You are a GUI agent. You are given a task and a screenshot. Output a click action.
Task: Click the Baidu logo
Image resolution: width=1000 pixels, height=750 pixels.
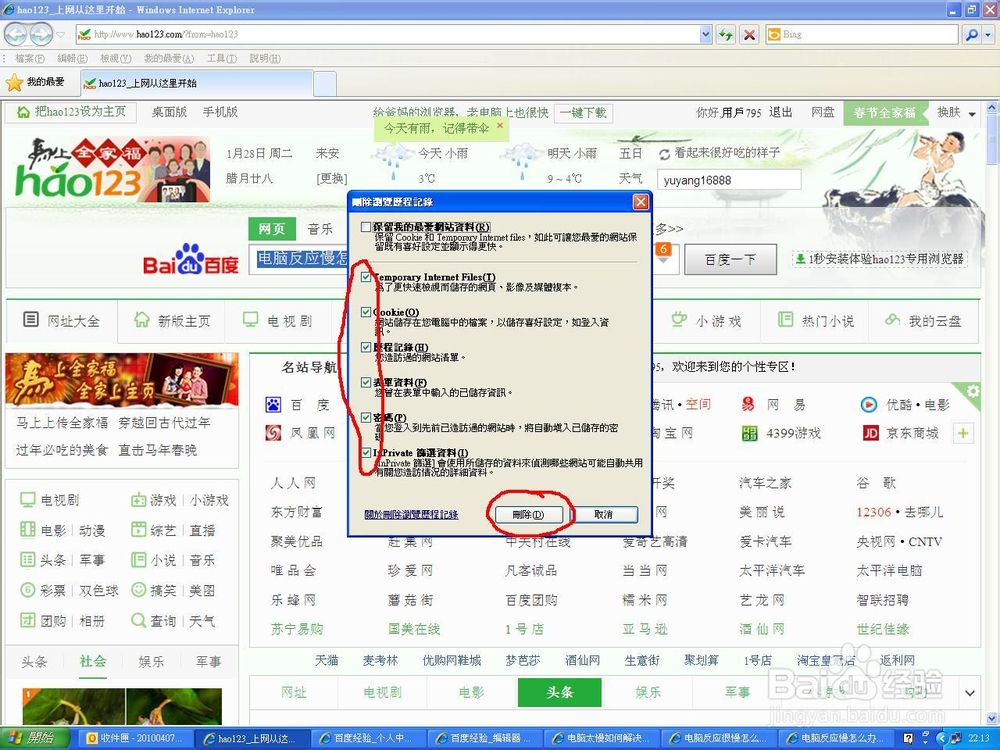point(191,260)
